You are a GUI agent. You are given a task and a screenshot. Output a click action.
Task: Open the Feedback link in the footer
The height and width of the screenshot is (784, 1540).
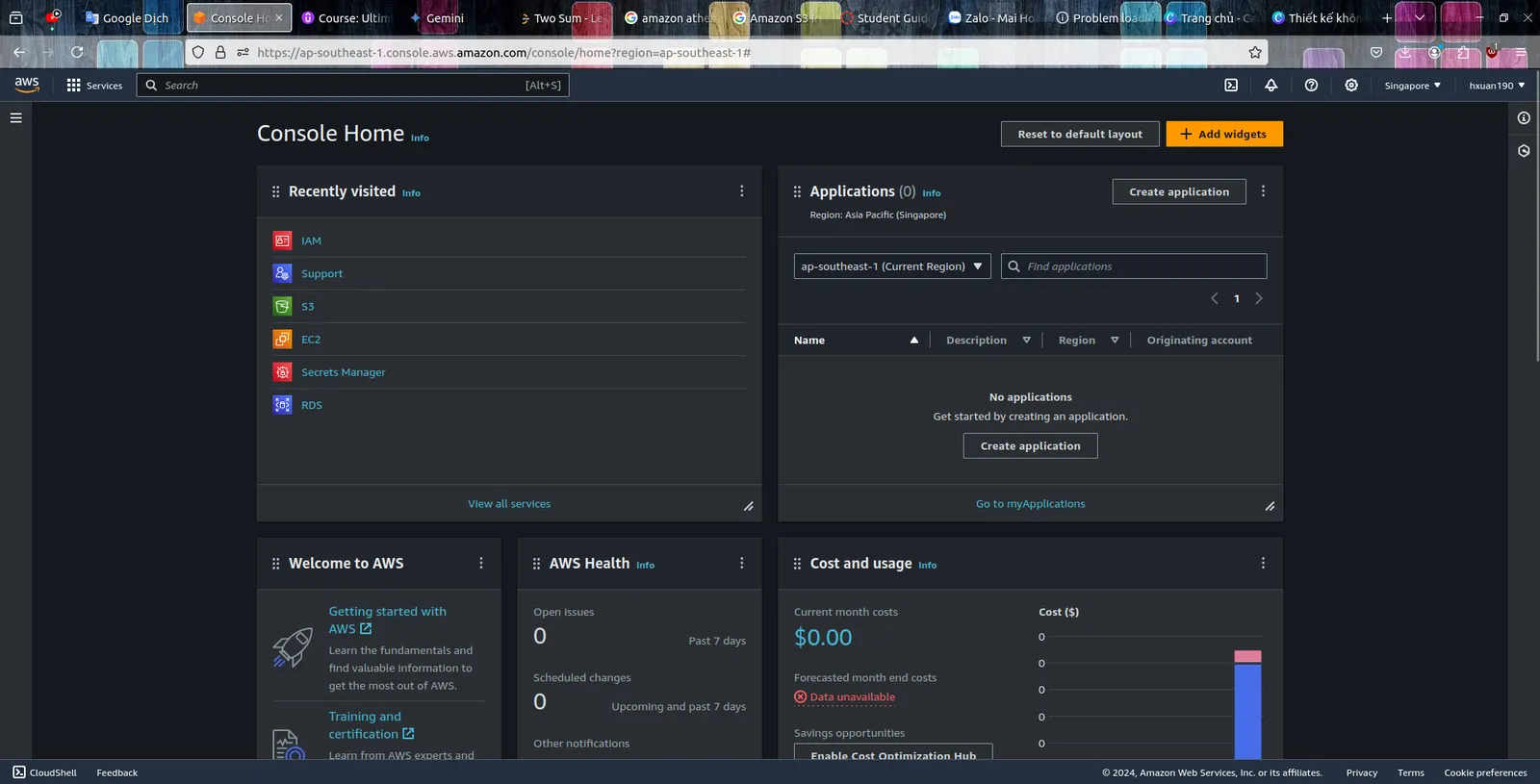click(117, 772)
